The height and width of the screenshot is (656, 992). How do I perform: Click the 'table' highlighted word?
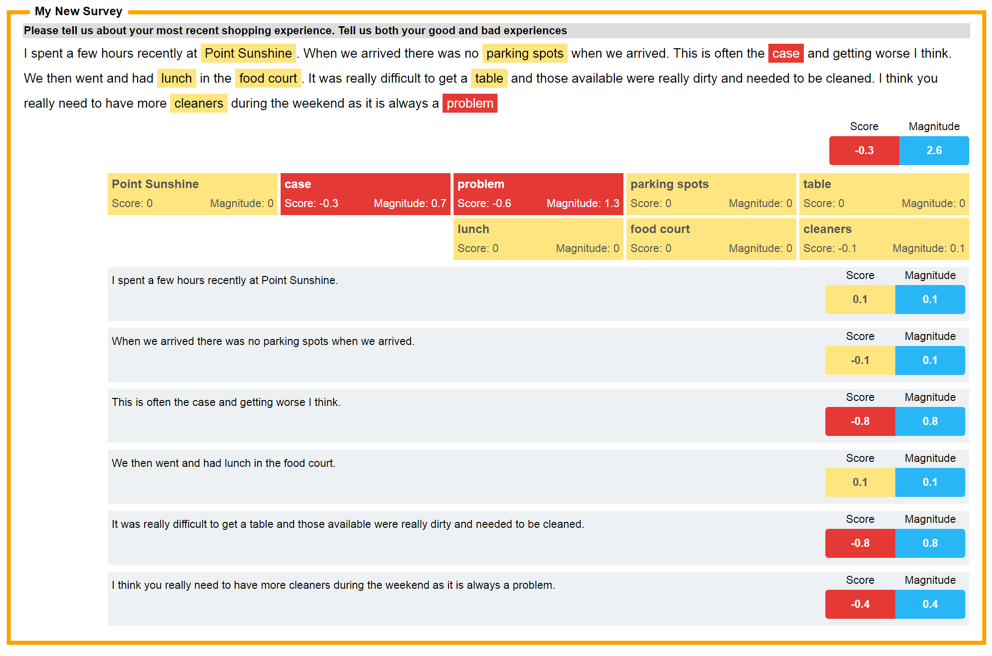point(489,78)
